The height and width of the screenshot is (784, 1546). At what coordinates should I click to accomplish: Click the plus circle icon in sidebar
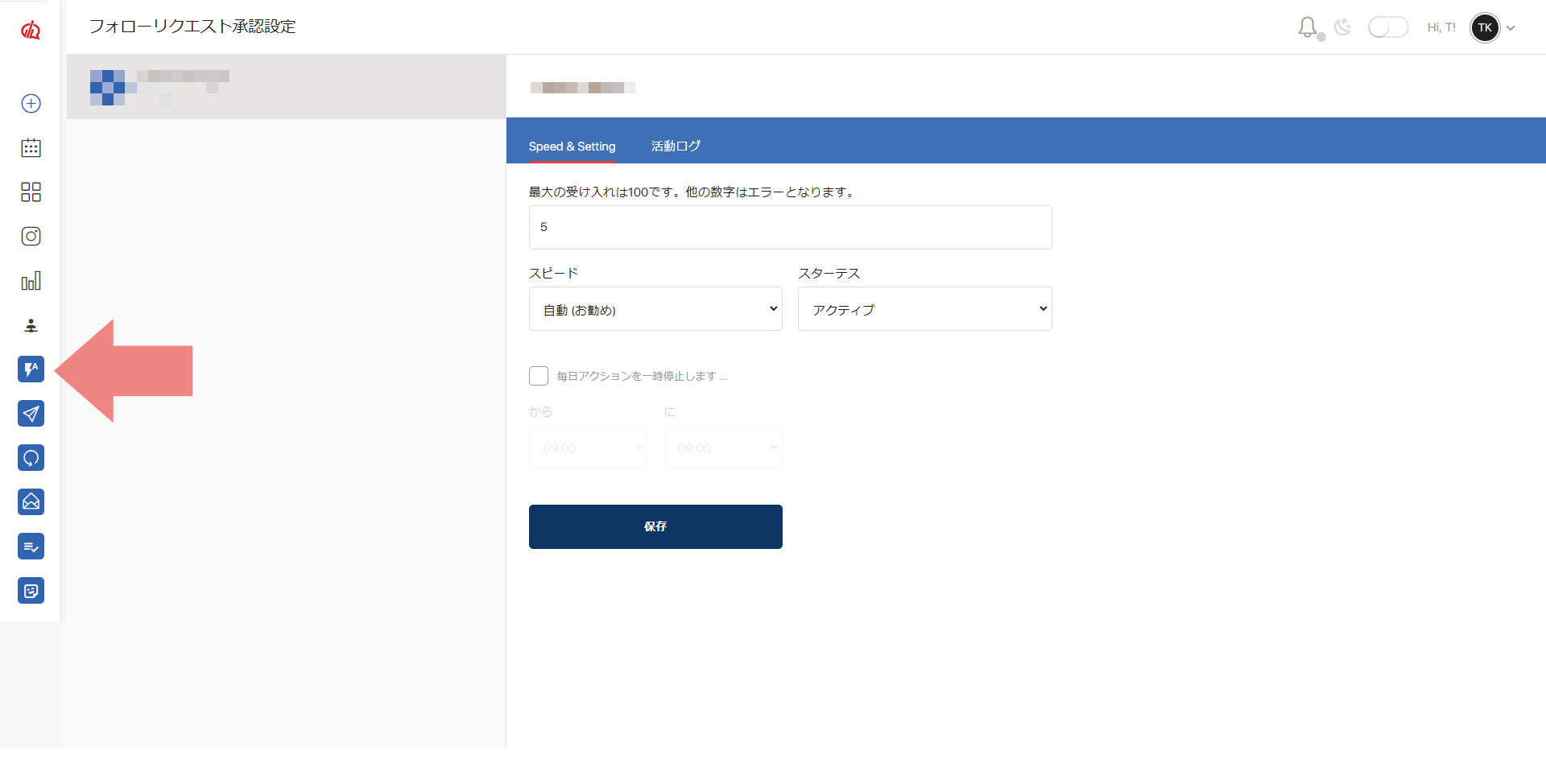pos(31,103)
